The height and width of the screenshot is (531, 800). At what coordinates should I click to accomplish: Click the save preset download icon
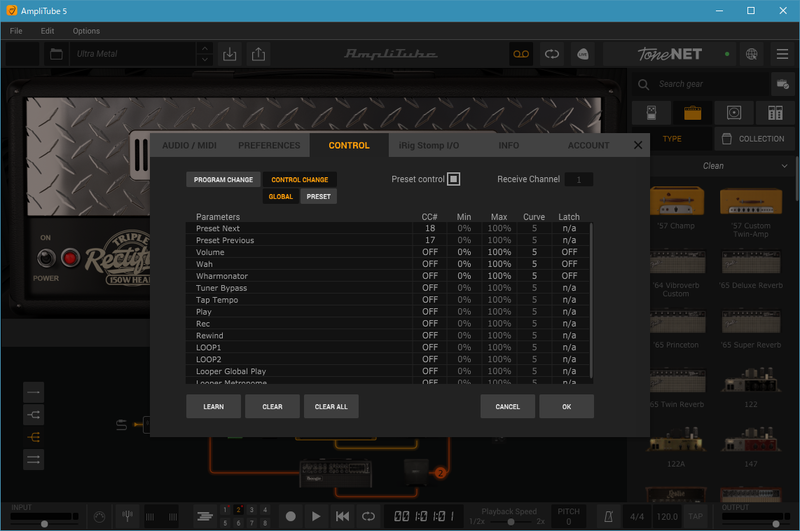click(230, 54)
